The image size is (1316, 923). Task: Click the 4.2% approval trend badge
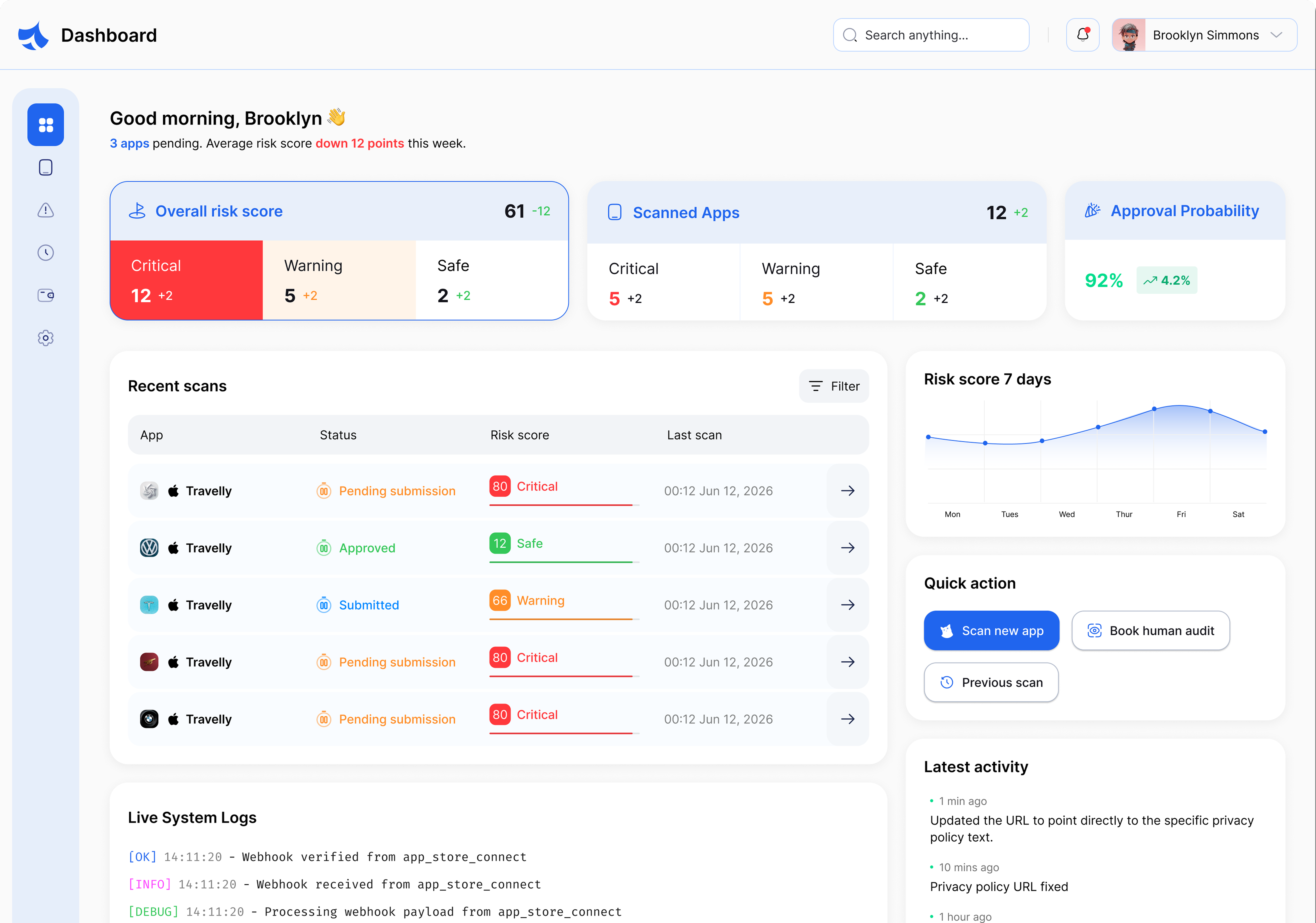(1166, 280)
